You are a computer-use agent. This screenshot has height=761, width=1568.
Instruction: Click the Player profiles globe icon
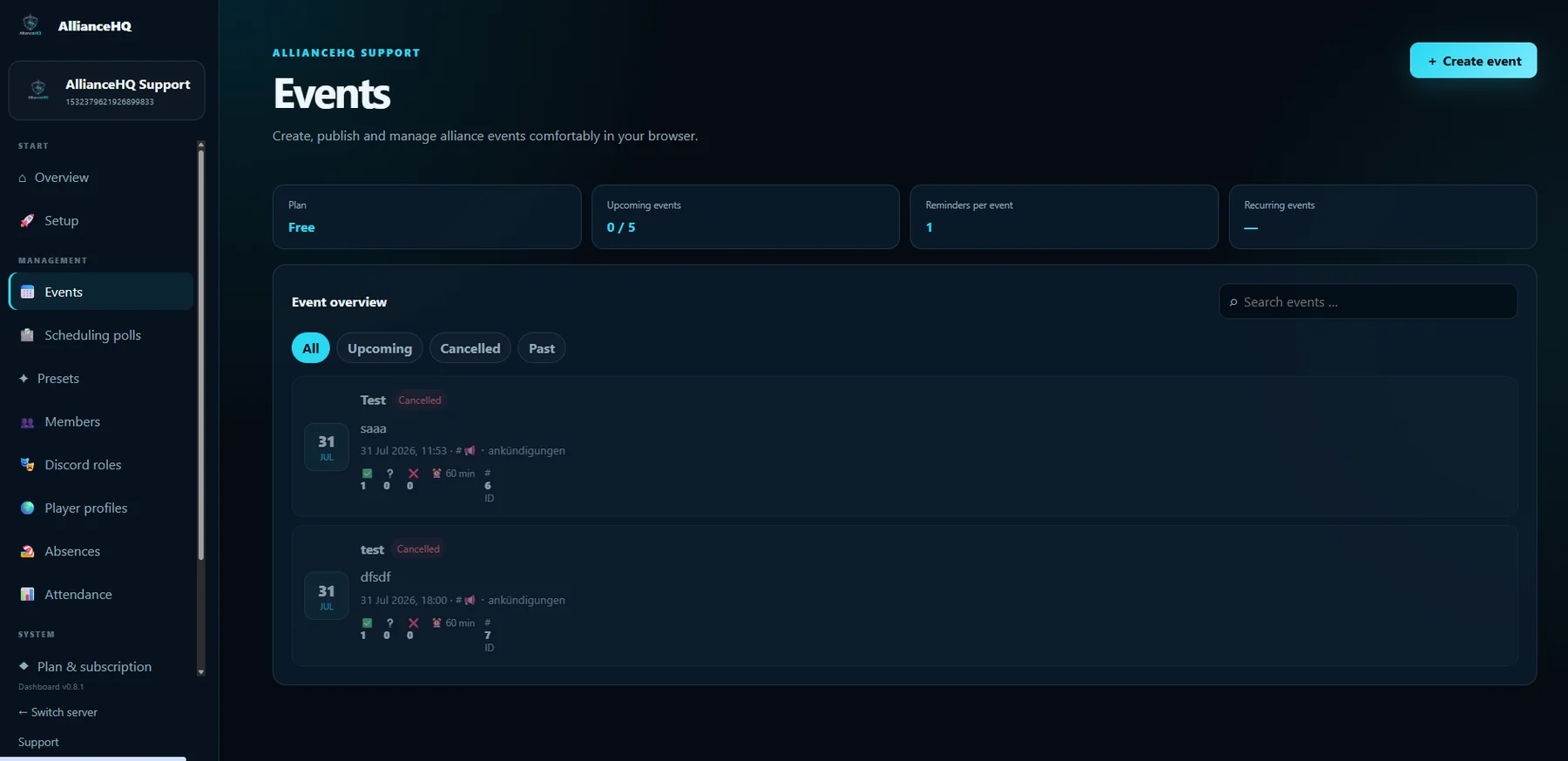click(27, 508)
